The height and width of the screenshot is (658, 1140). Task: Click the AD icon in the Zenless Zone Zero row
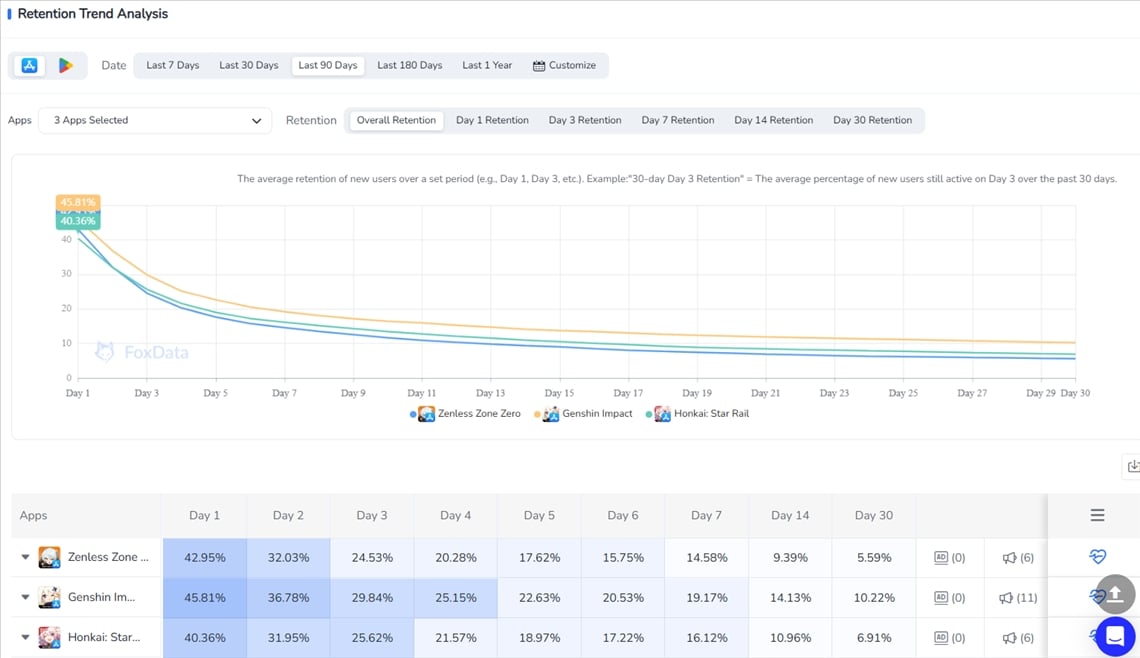pos(941,558)
